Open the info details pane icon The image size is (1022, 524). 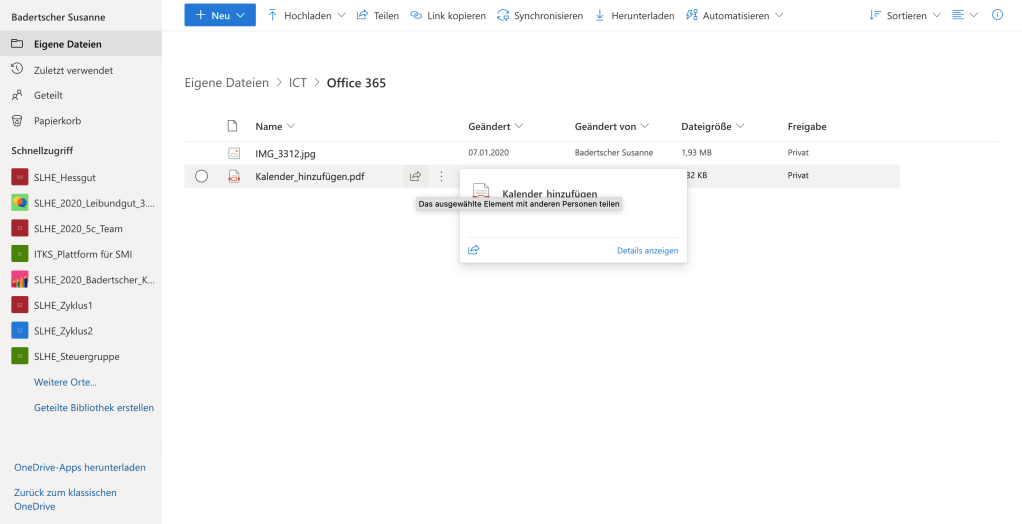[x=997, y=16]
